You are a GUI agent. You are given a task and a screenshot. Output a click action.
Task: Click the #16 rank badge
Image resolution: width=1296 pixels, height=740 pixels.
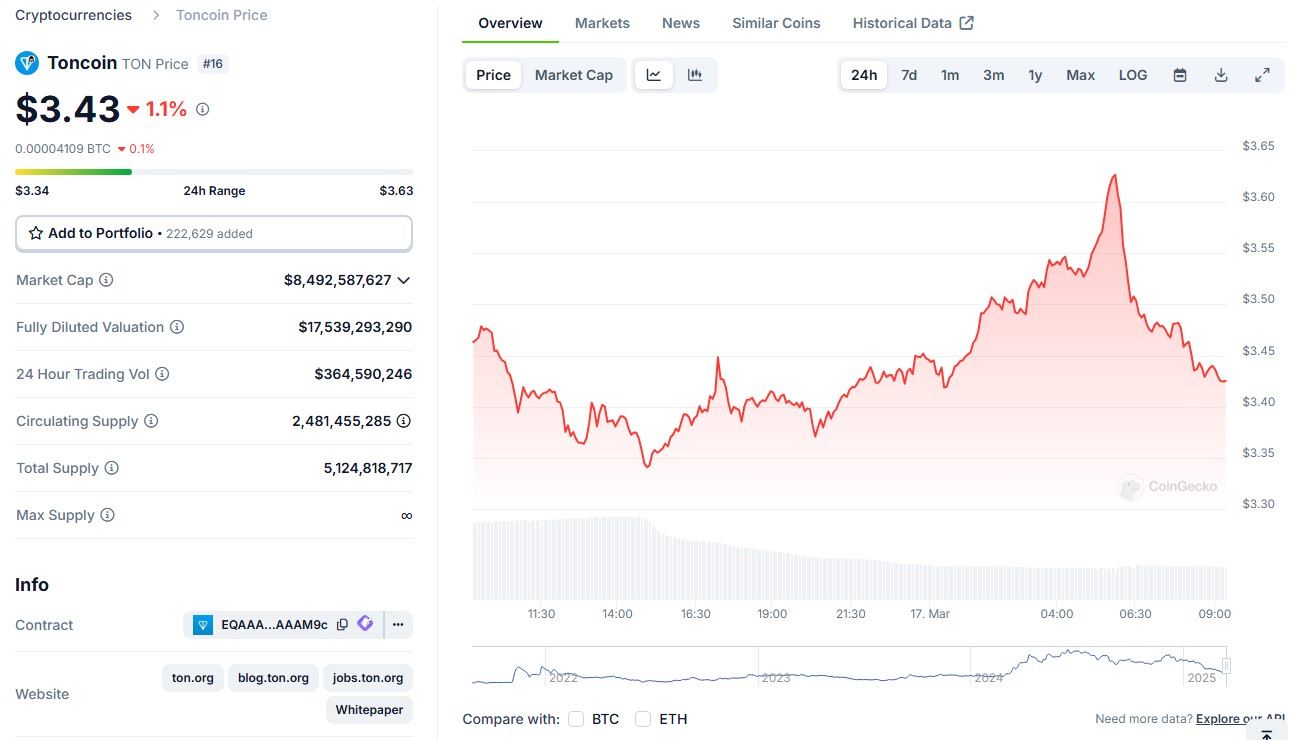(x=214, y=64)
